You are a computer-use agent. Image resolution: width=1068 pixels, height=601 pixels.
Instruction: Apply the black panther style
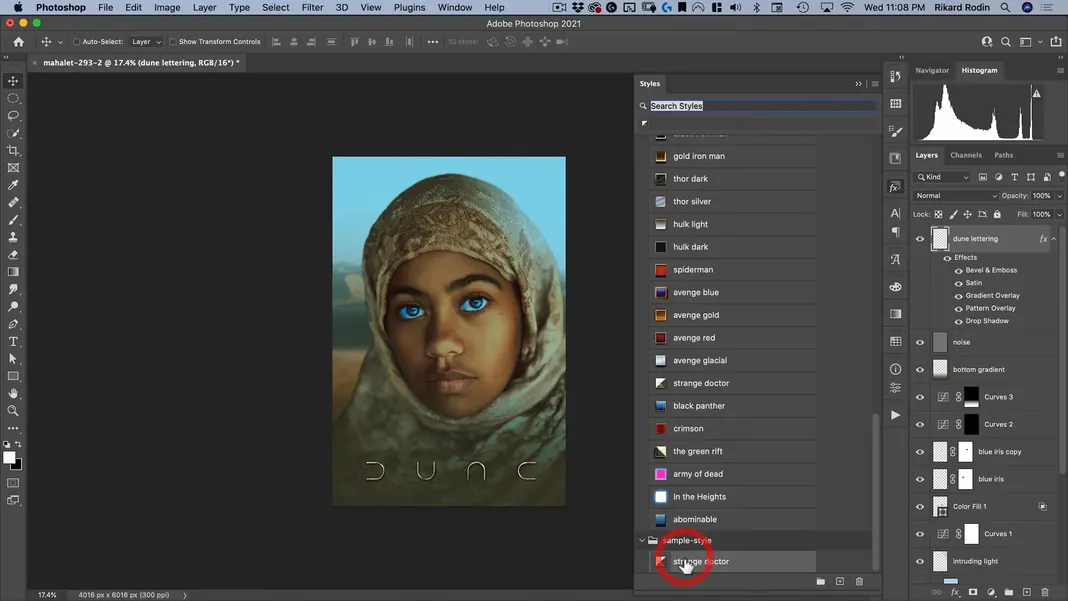click(x=733, y=405)
